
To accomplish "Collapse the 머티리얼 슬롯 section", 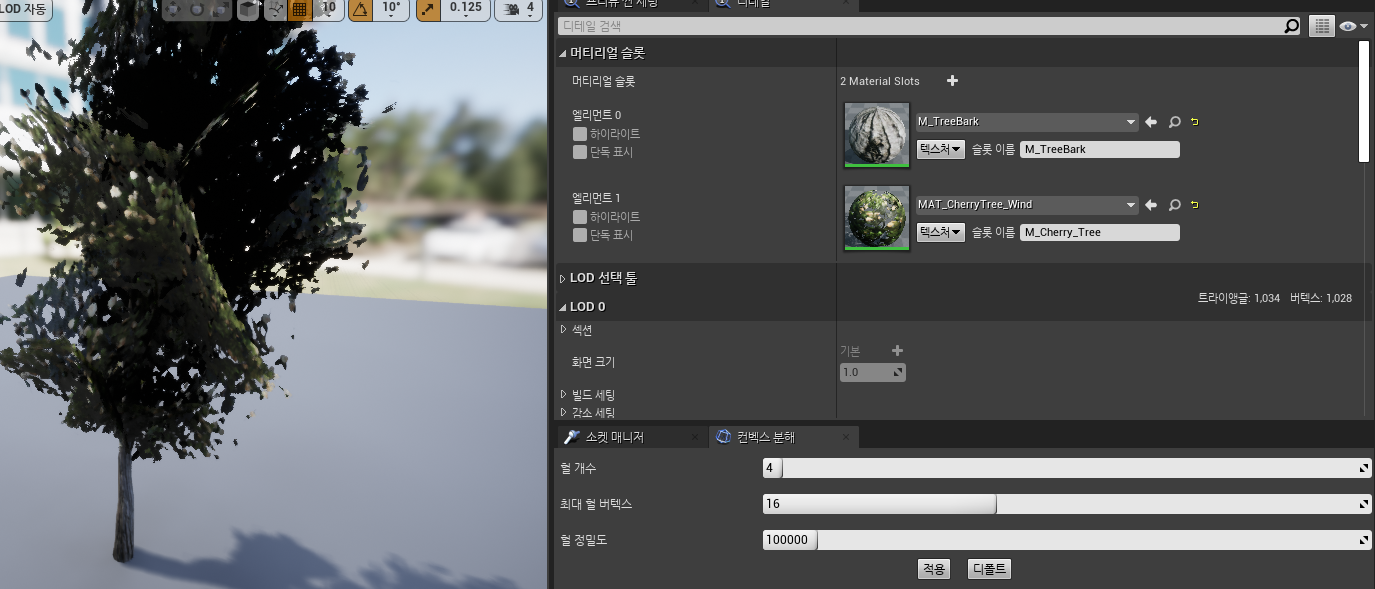I will (563, 53).
